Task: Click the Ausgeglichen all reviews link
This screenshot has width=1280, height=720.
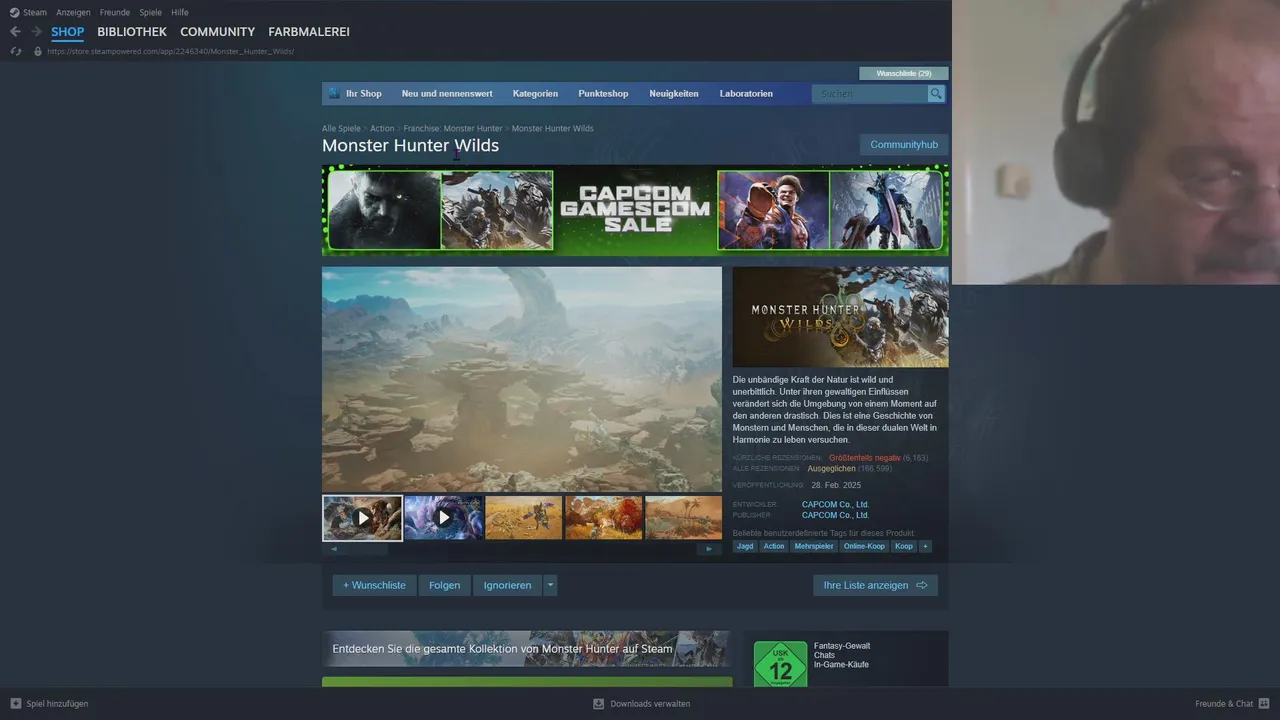Action: (x=832, y=468)
